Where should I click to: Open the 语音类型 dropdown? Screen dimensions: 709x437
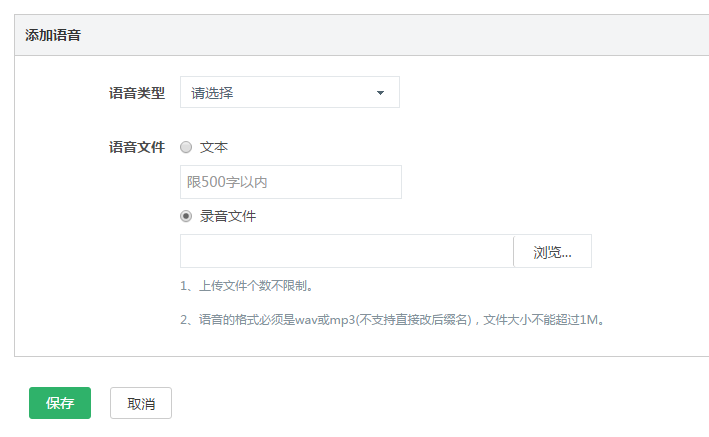point(289,93)
